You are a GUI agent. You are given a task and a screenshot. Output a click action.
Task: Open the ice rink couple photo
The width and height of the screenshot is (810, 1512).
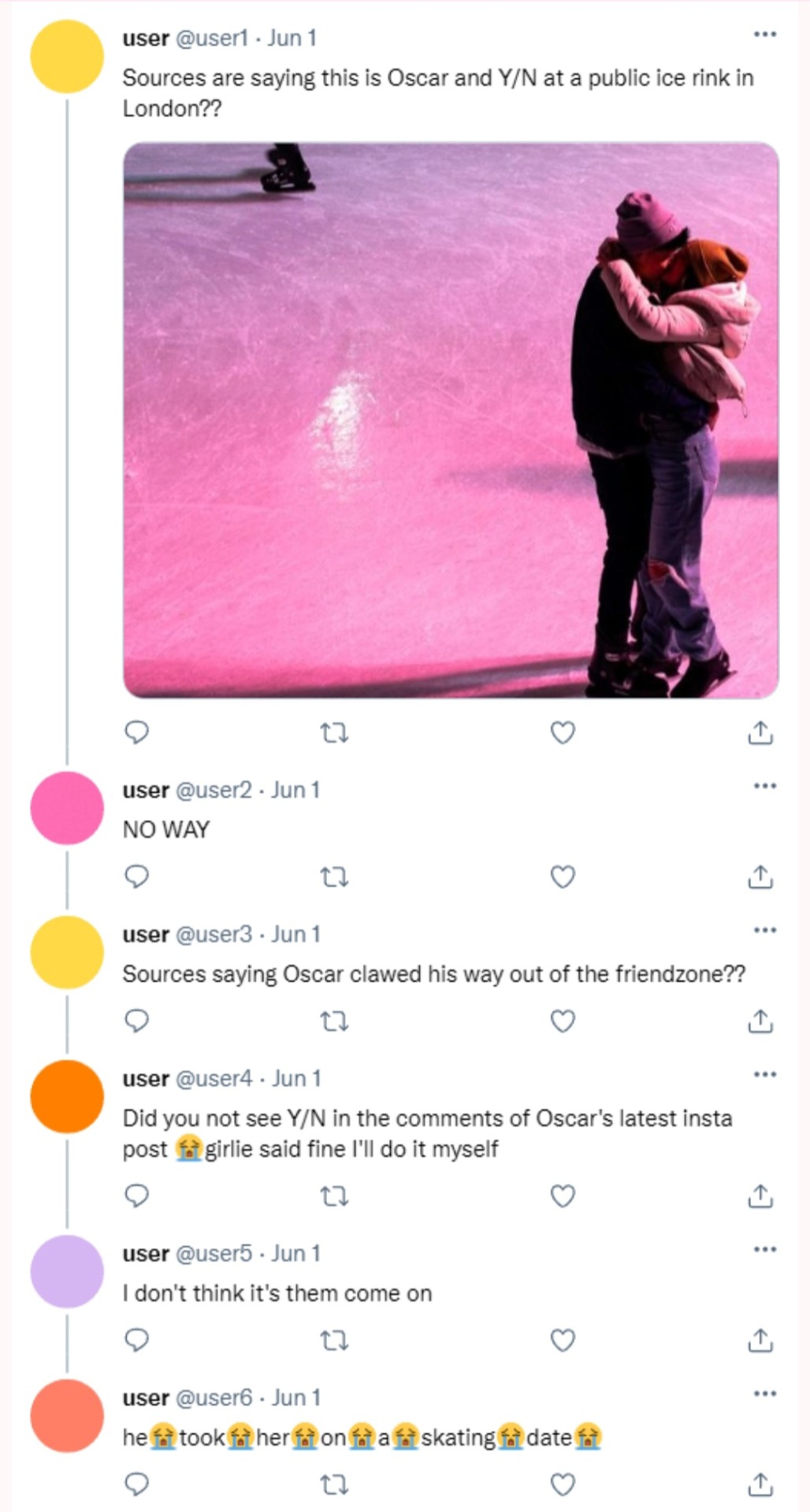click(451, 420)
